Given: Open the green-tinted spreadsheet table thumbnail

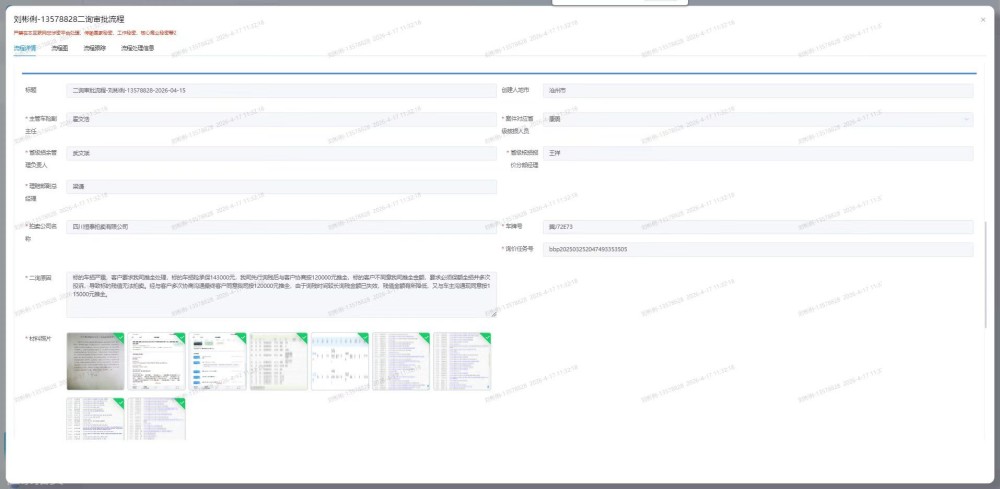Looking at the screenshot, I should [x=279, y=361].
